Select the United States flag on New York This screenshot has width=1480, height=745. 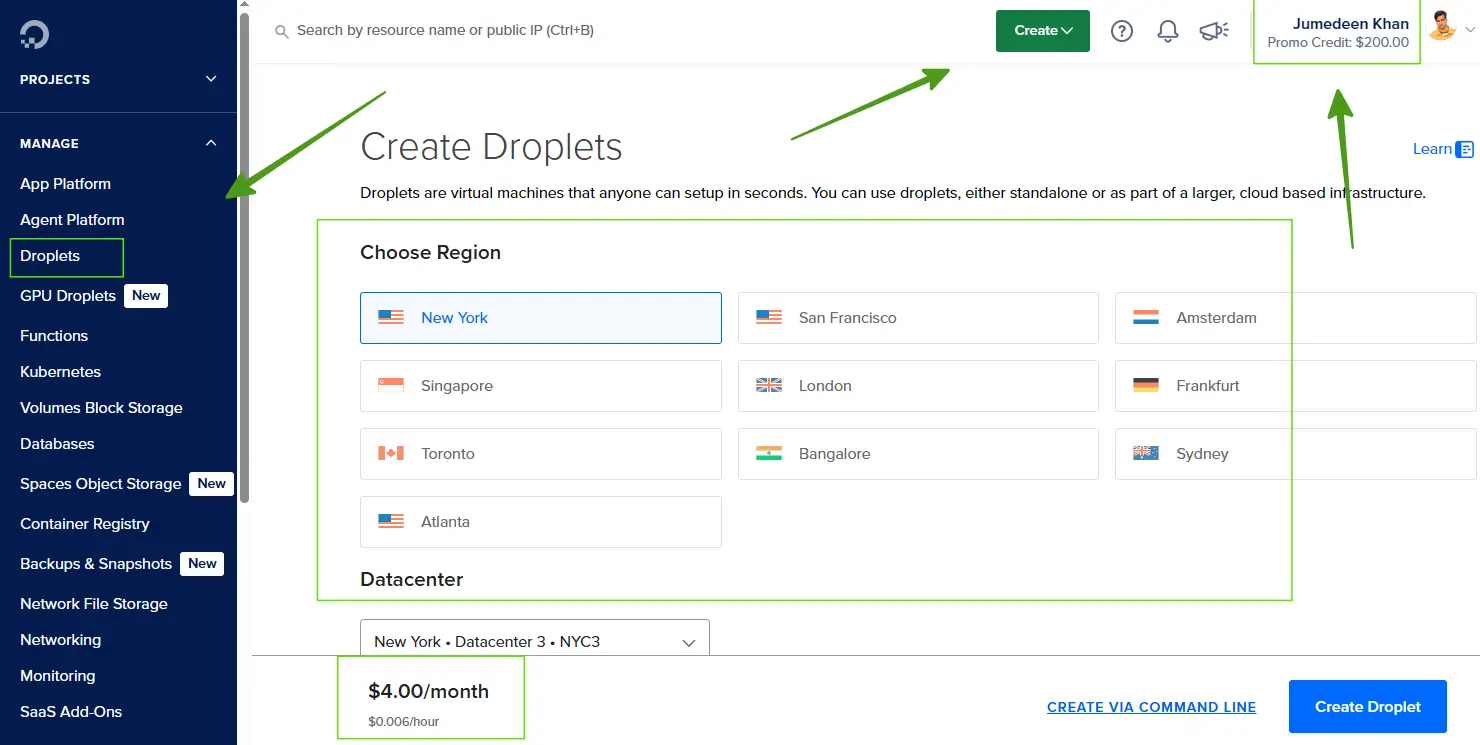tap(390, 317)
